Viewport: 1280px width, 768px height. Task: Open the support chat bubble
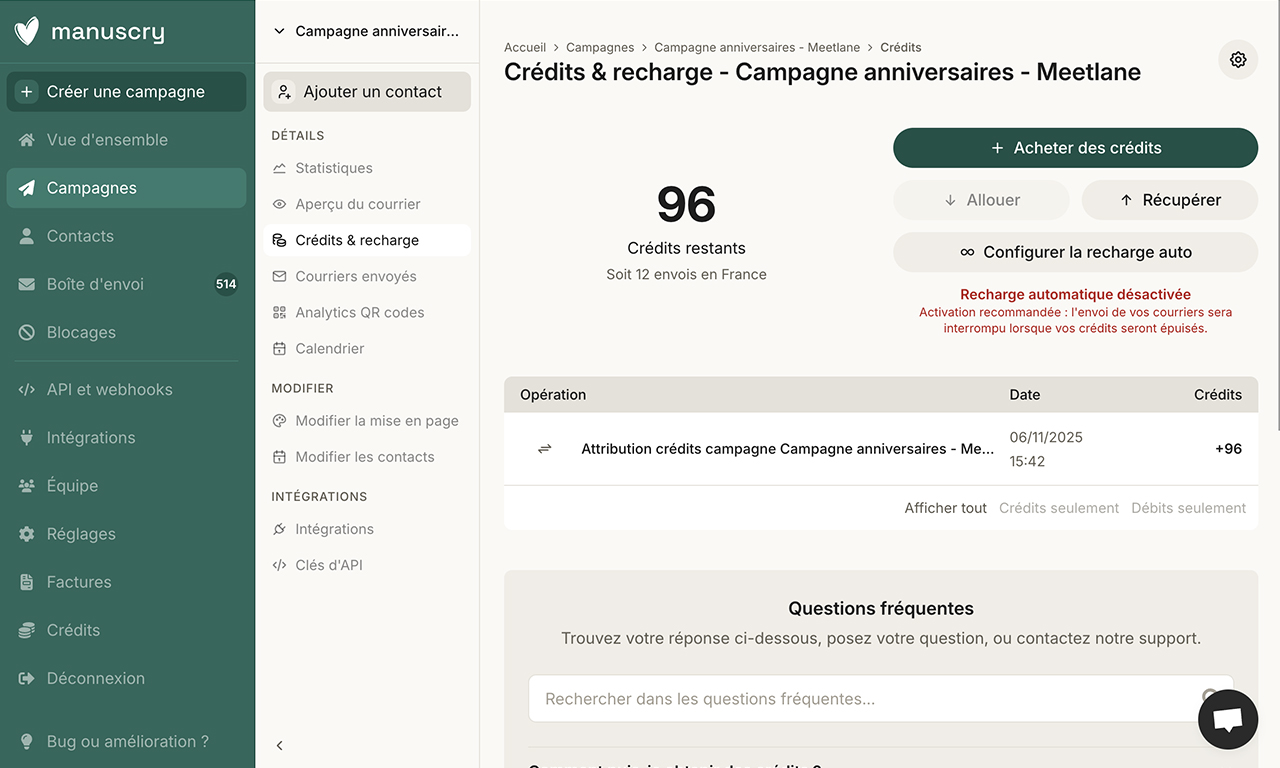point(1228,719)
